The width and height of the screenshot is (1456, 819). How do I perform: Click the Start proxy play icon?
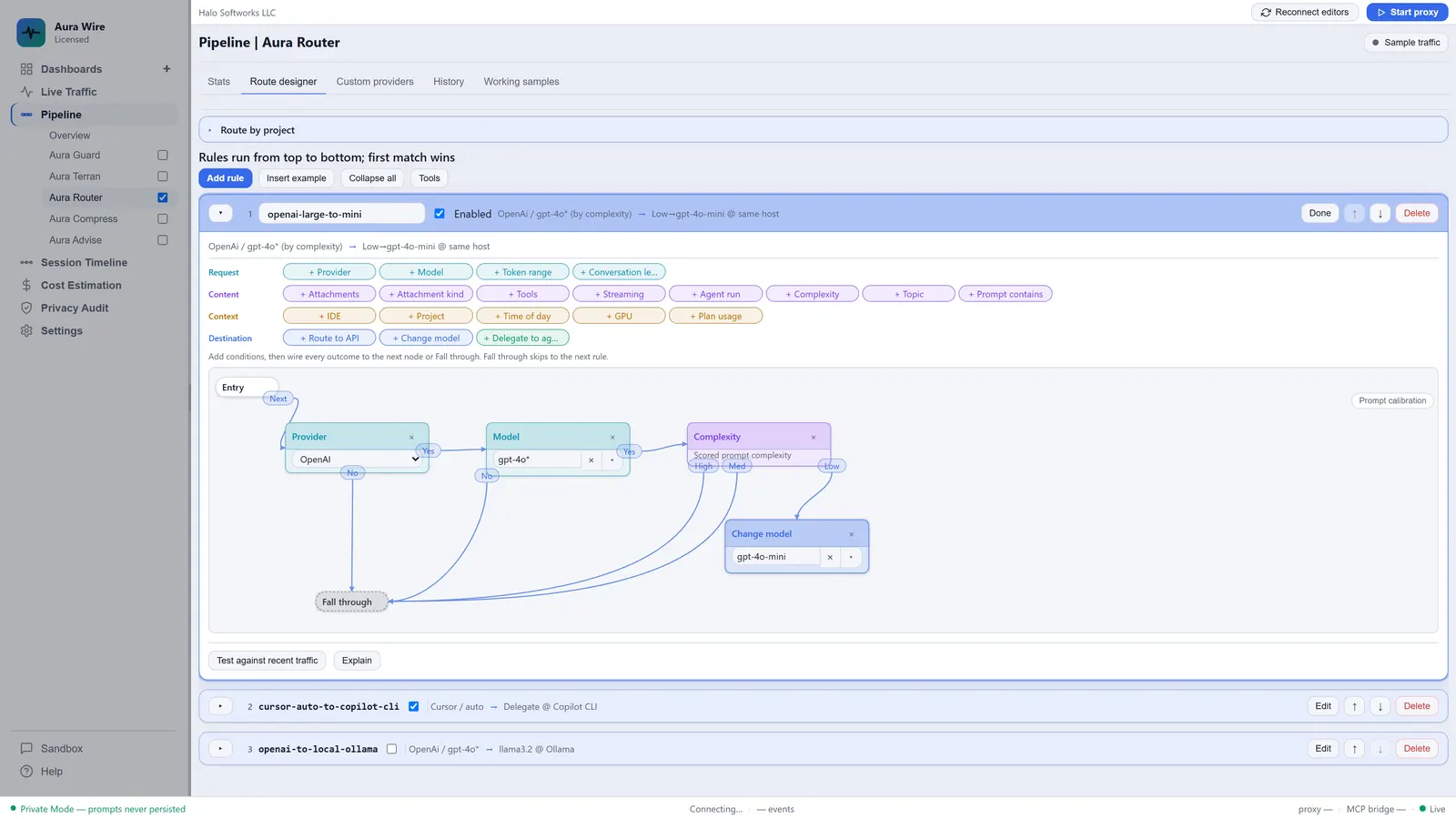point(1380,13)
